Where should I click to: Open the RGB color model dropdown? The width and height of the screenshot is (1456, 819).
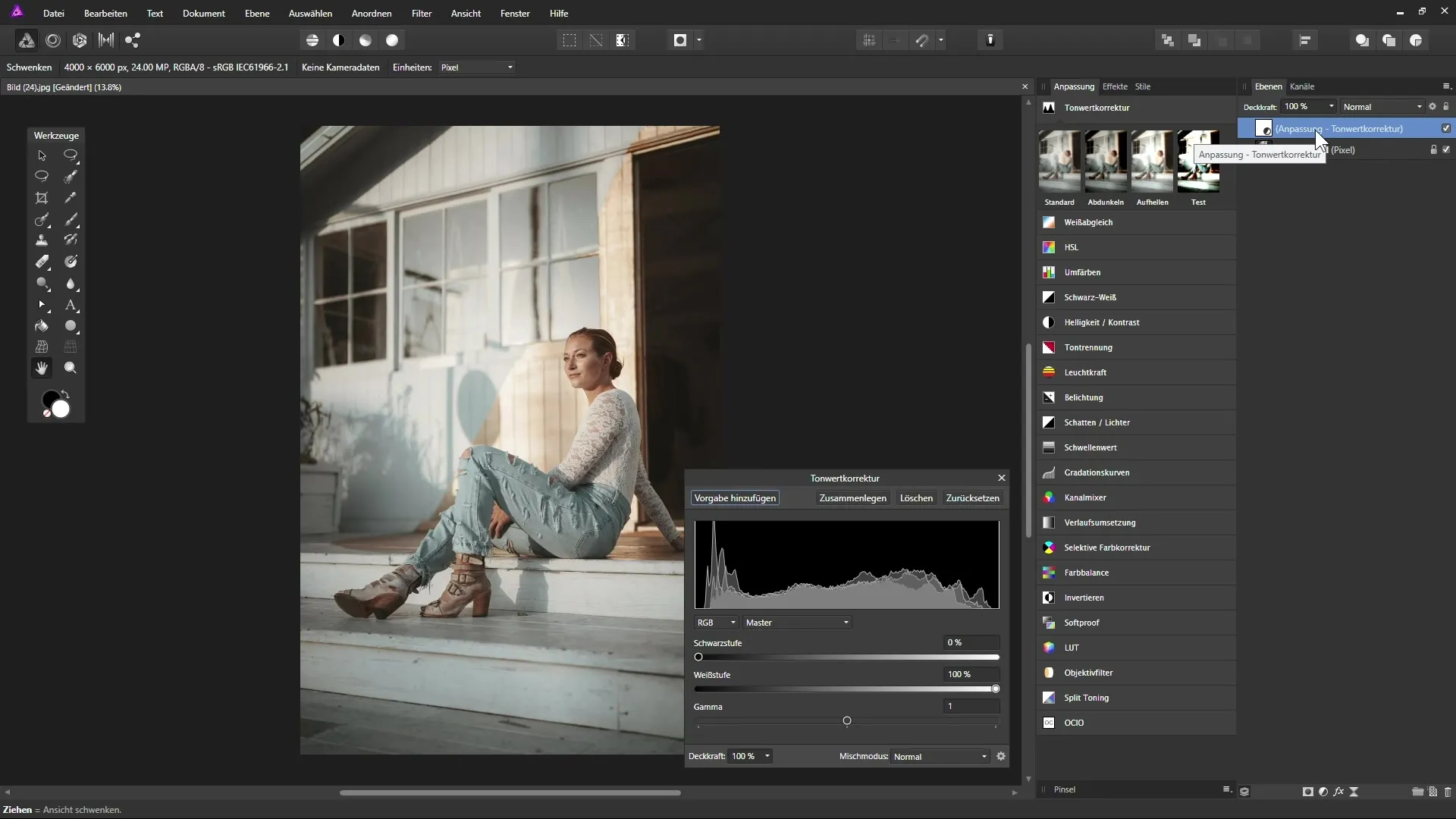click(716, 623)
